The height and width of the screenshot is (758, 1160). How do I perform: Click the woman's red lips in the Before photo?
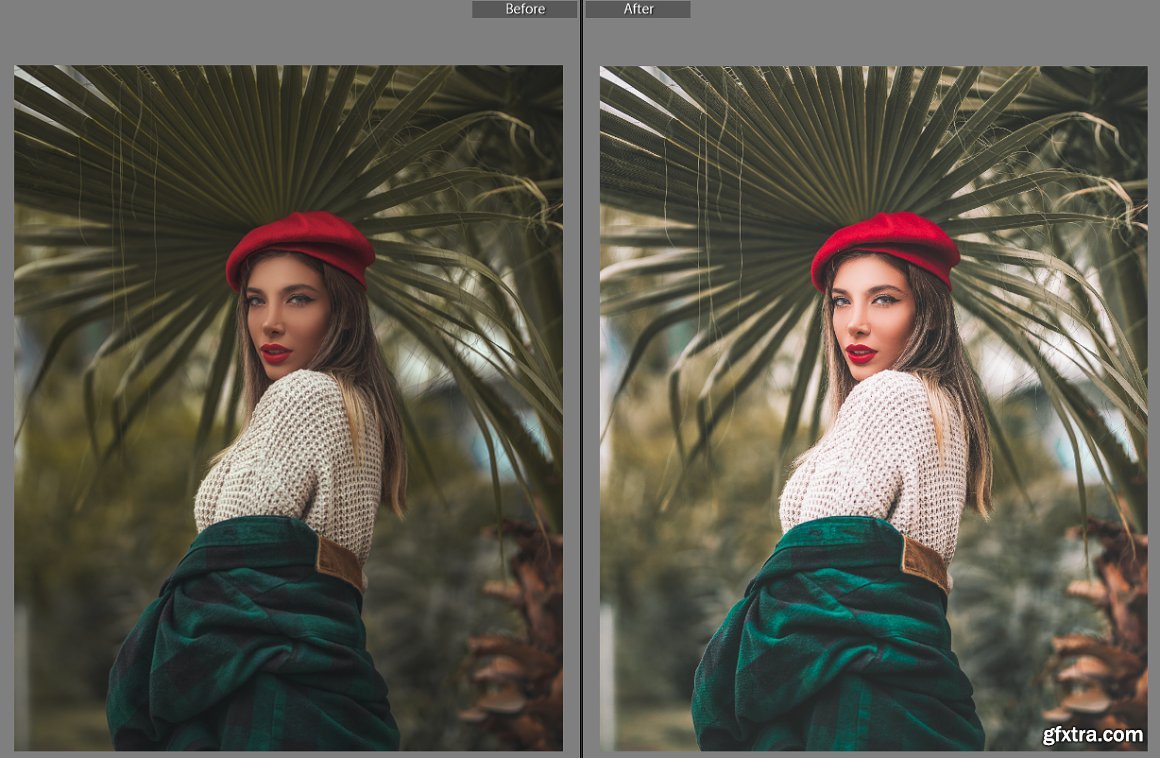(275, 352)
